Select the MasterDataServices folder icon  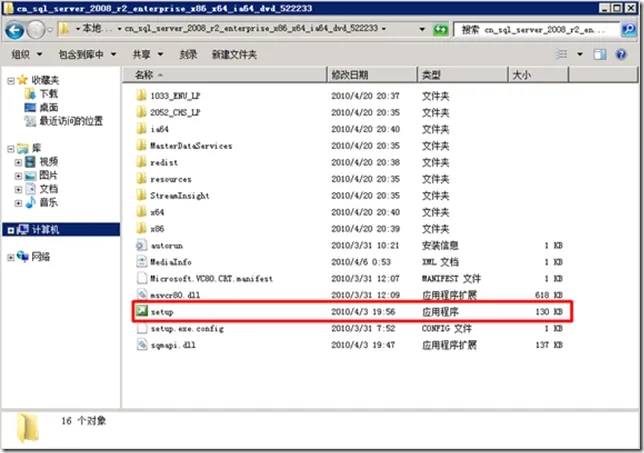pyautogui.click(x=141, y=145)
